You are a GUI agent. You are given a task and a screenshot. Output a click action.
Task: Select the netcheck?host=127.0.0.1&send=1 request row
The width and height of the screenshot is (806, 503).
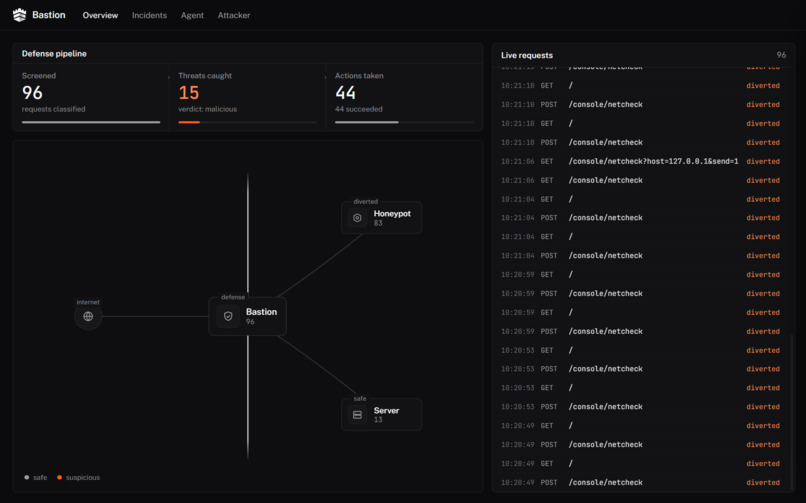(640, 161)
